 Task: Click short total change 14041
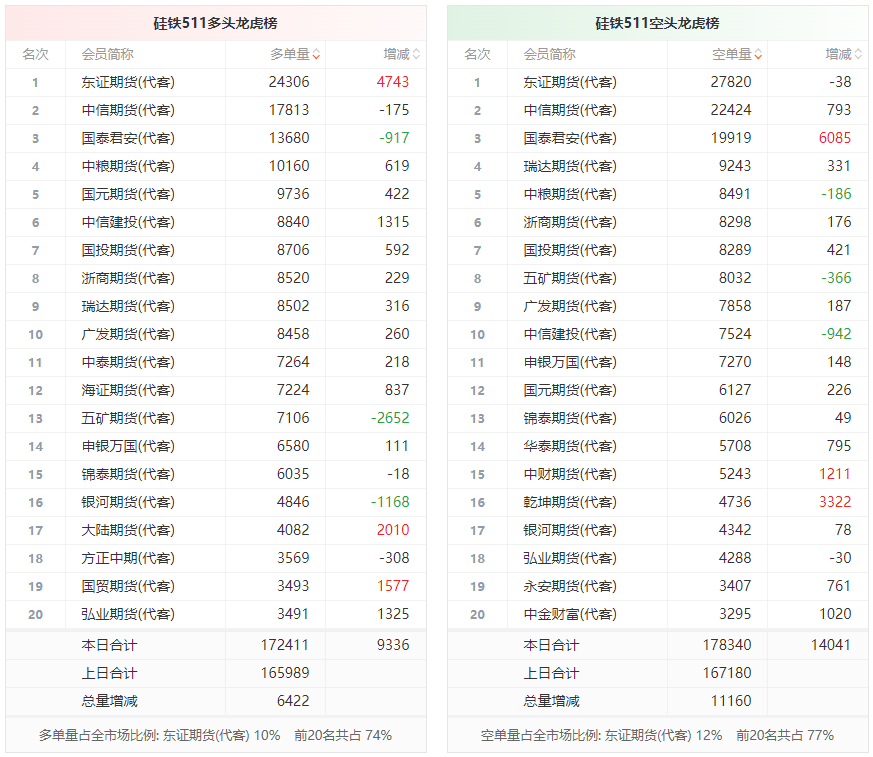click(x=831, y=645)
